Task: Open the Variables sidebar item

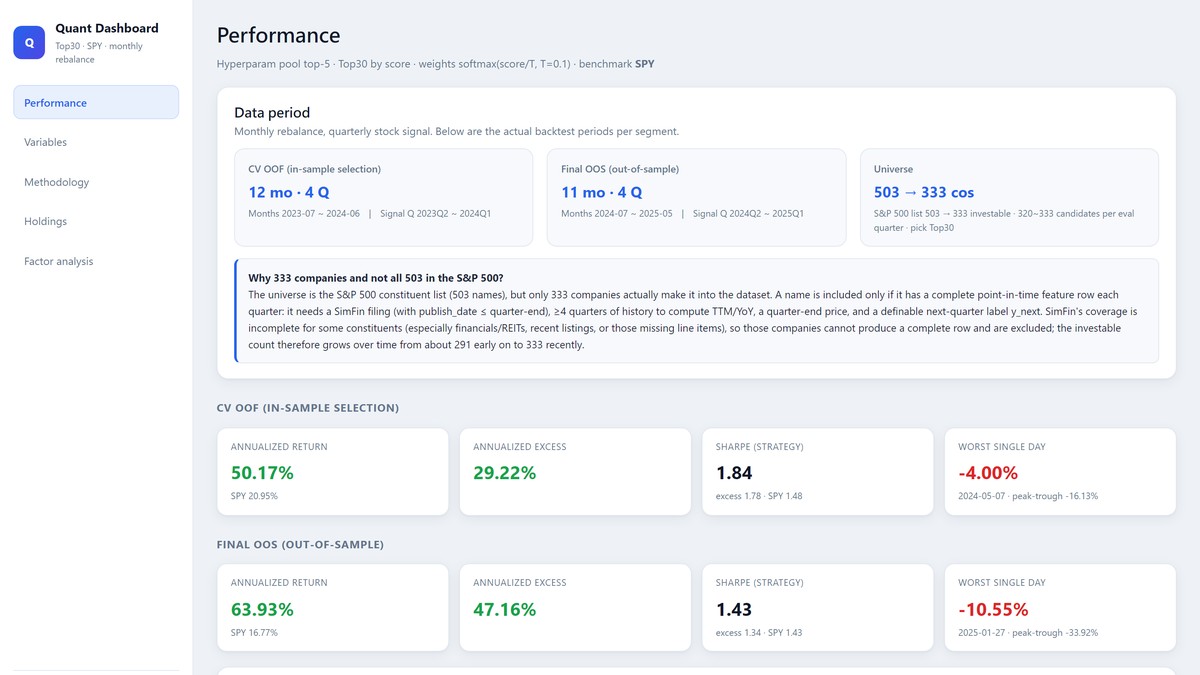Action: pyautogui.click(x=96, y=142)
